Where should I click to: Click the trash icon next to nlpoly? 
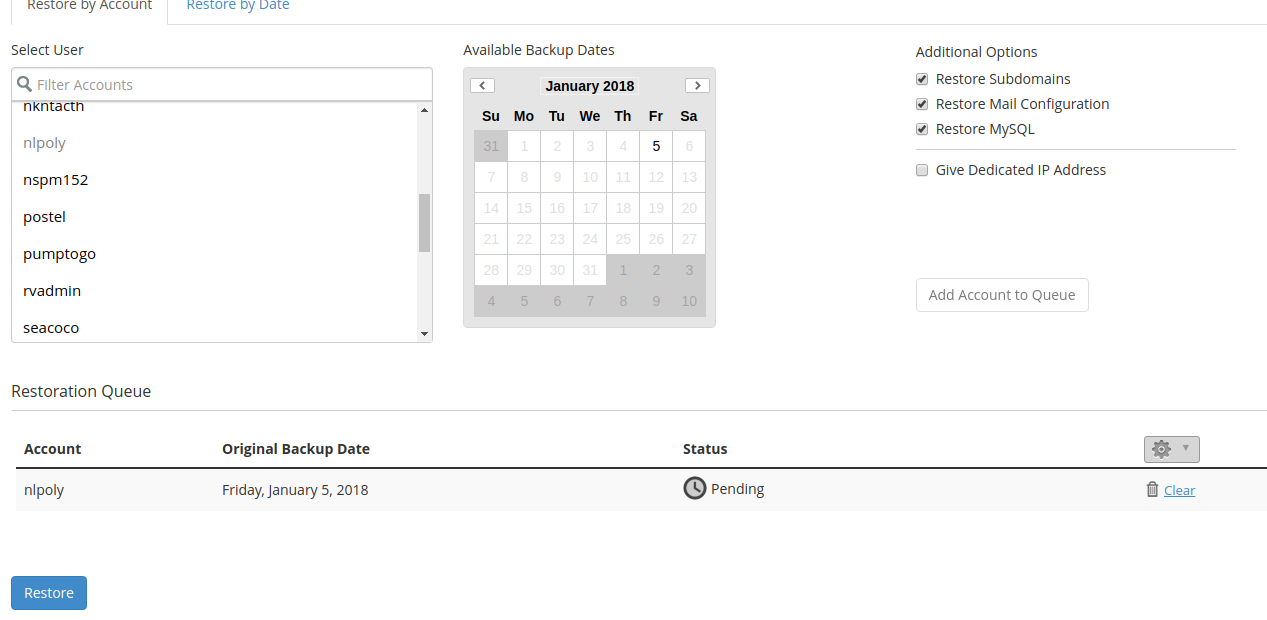[x=1150, y=489]
